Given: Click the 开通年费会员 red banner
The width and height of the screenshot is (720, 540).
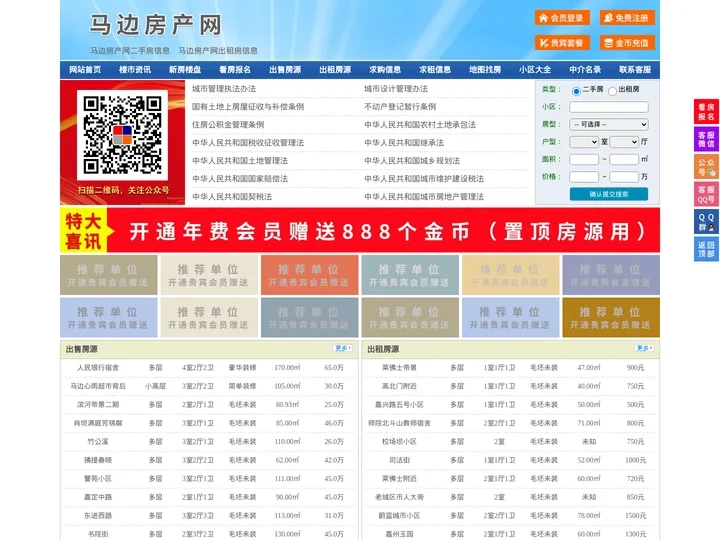Looking at the screenshot, I should tap(360, 230).
